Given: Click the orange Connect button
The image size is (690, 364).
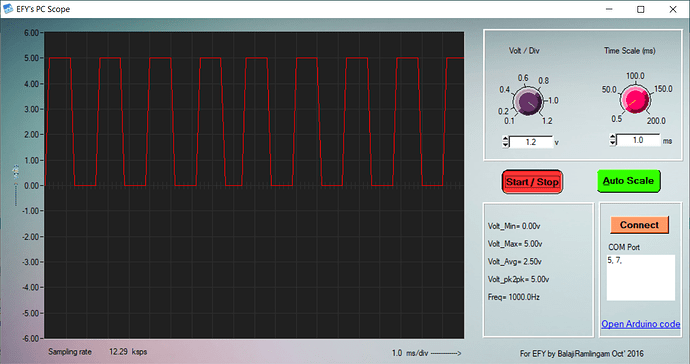Looking at the screenshot, I should pyautogui.click(x=639, y=225).
